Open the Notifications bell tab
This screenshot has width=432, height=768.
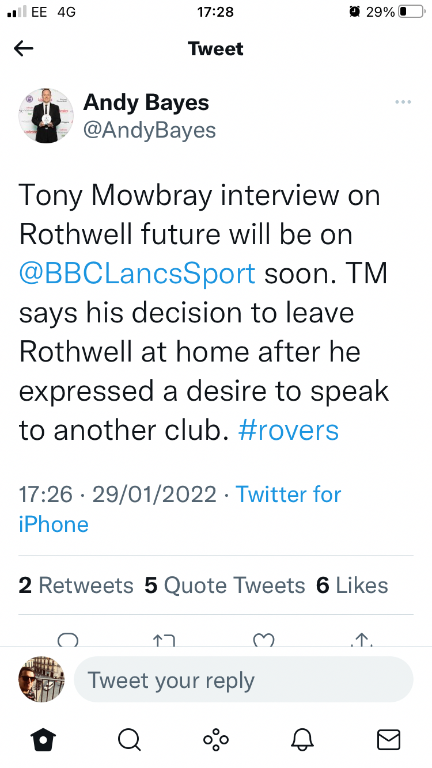pyautogui.click(x=302, y=739)
